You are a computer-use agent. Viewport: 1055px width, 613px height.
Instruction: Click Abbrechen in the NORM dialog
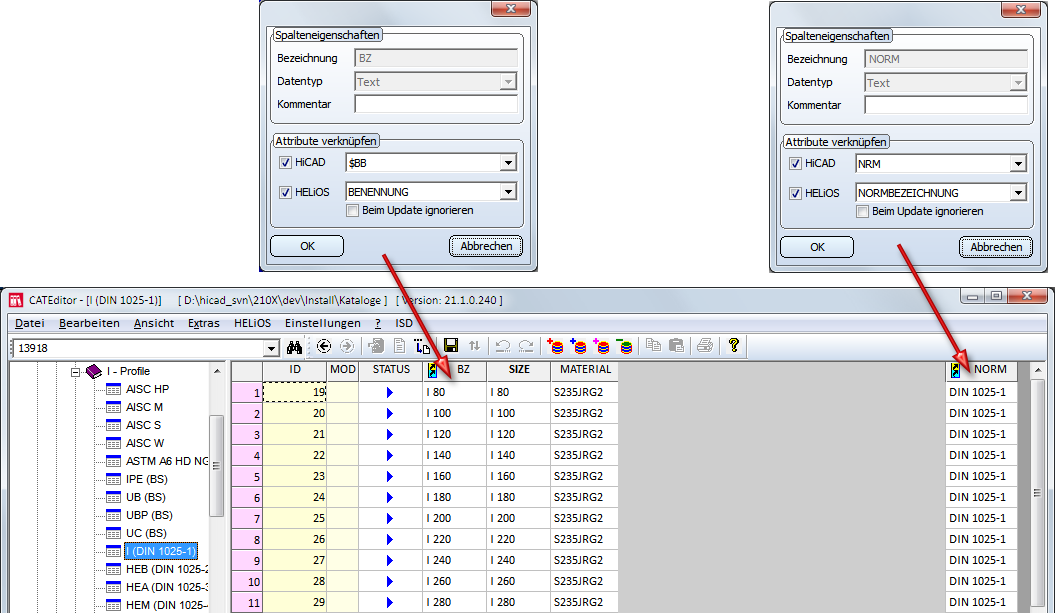coord(996,246)
